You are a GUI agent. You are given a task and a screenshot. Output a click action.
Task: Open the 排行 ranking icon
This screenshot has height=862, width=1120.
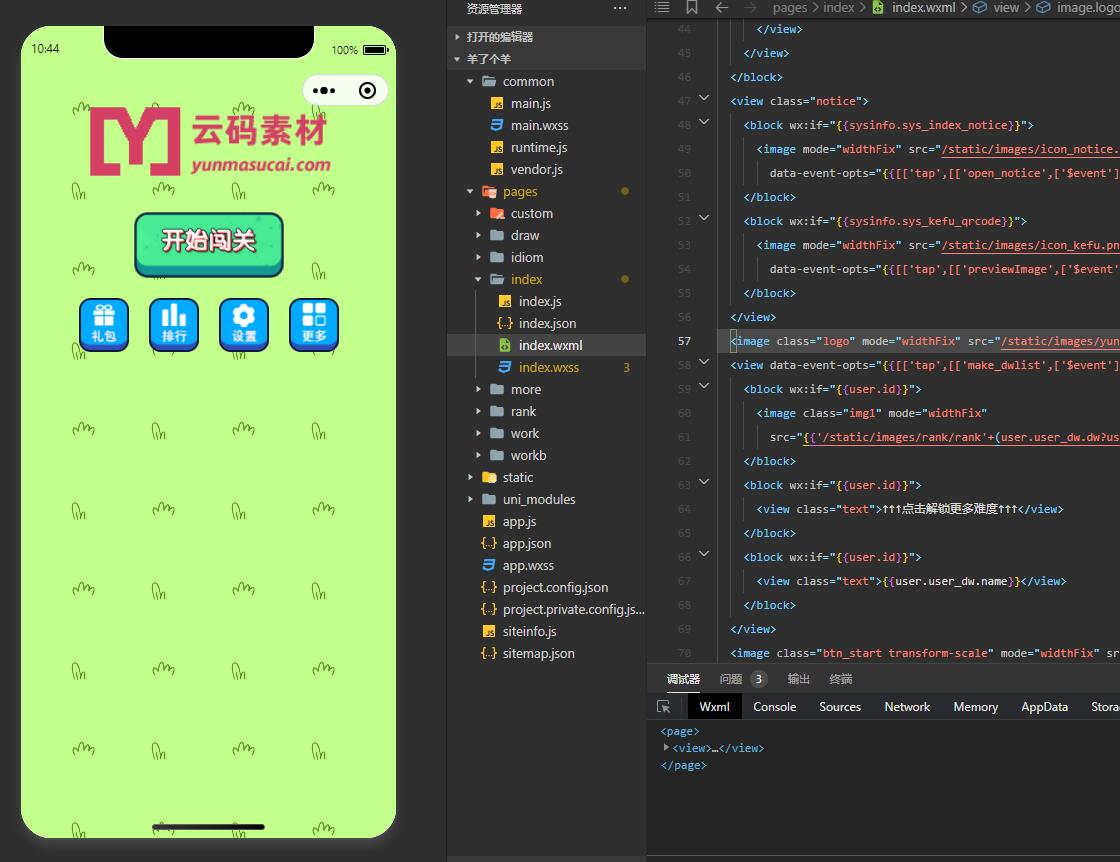(174, 324)
